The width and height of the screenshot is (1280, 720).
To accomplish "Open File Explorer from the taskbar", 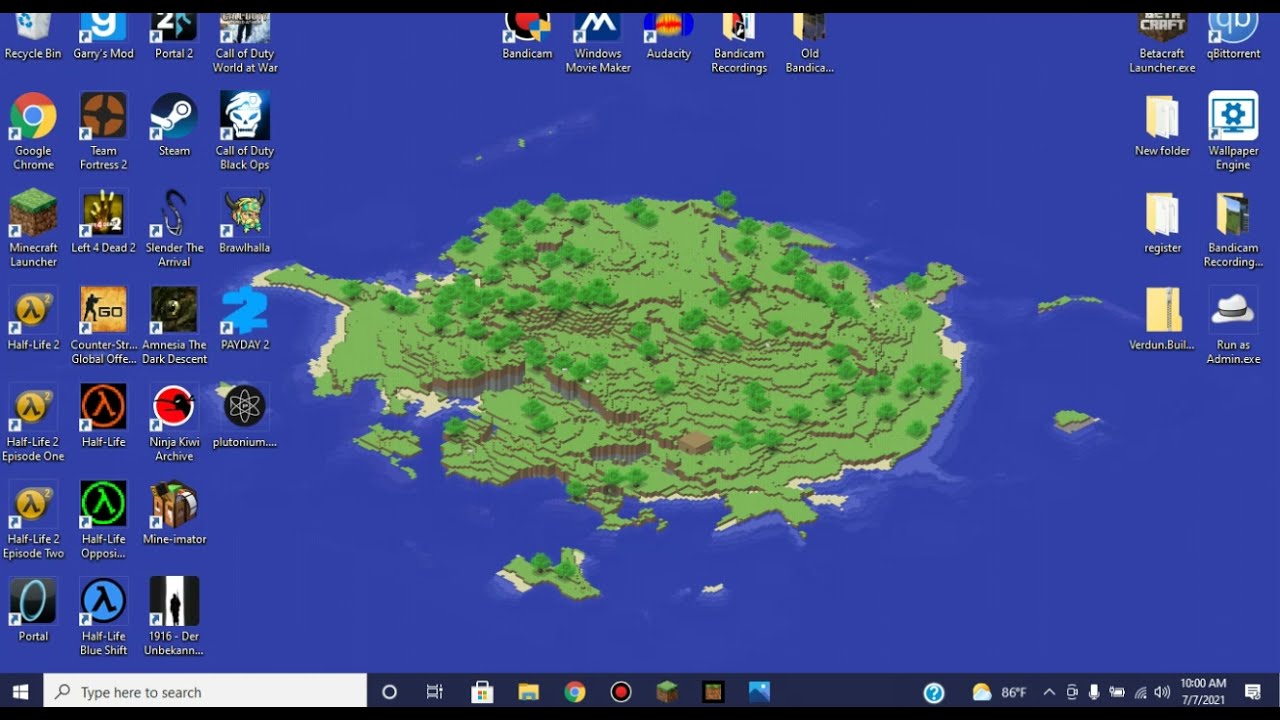I will point(528,692).
